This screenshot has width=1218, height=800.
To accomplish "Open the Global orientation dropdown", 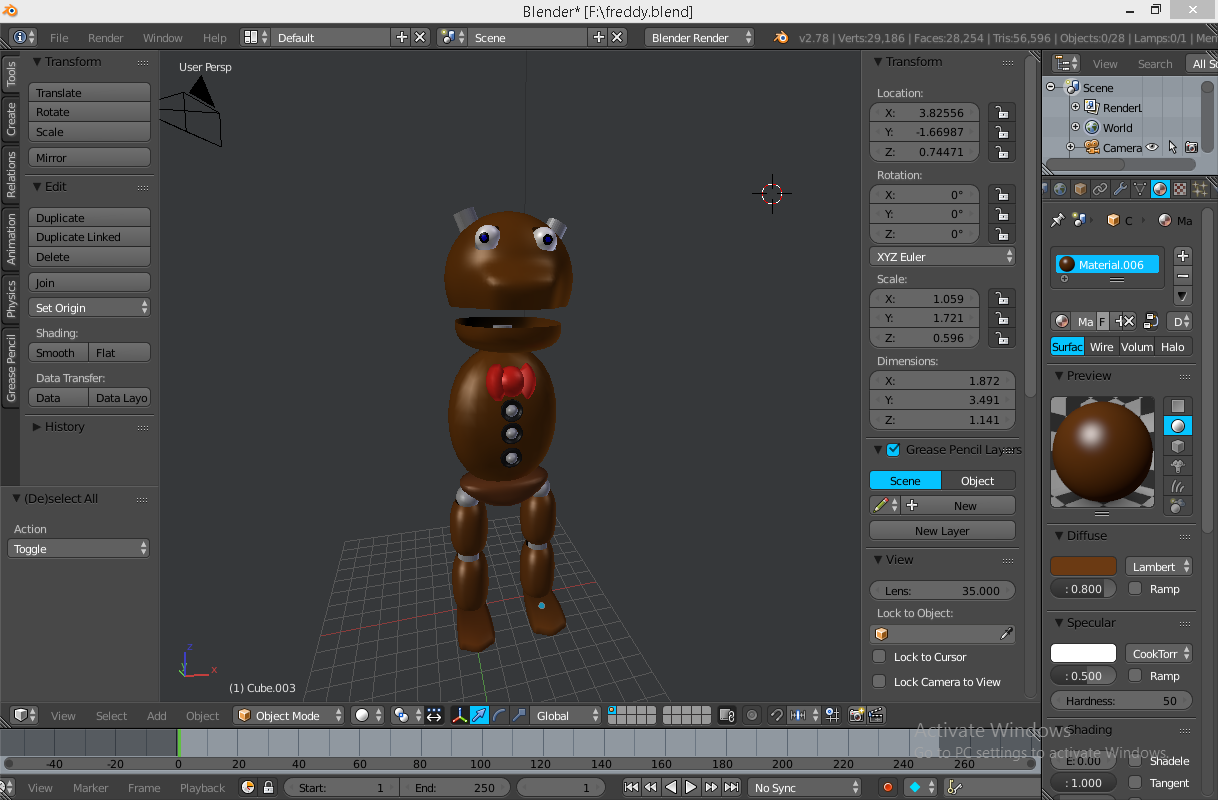I will coord(567,715).
